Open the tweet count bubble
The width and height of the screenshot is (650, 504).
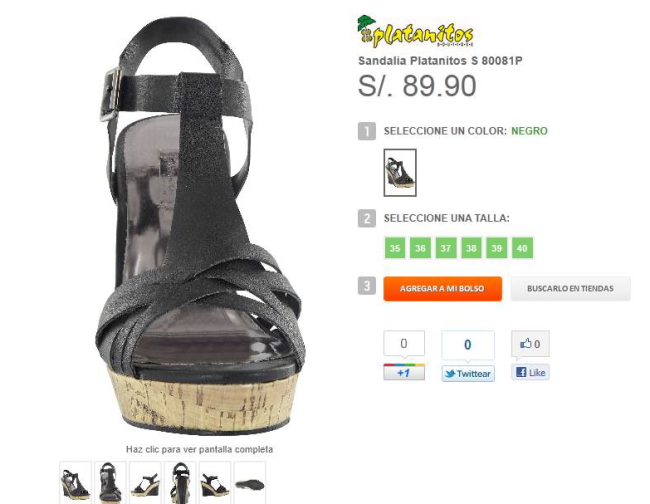pyautogui.click(x=468, y=345)
